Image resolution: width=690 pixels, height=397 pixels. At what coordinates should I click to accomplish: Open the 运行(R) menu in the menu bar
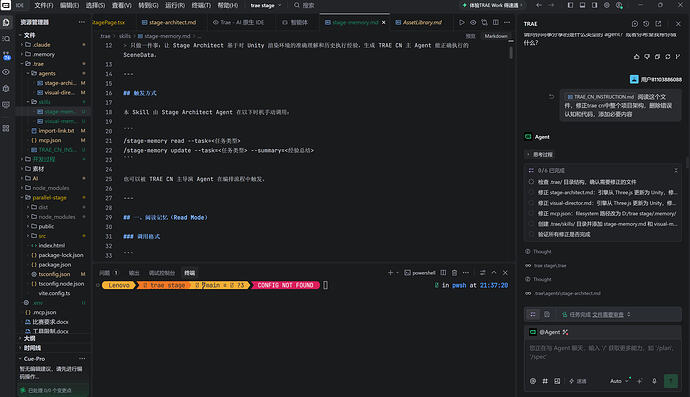tap(175, 5)
